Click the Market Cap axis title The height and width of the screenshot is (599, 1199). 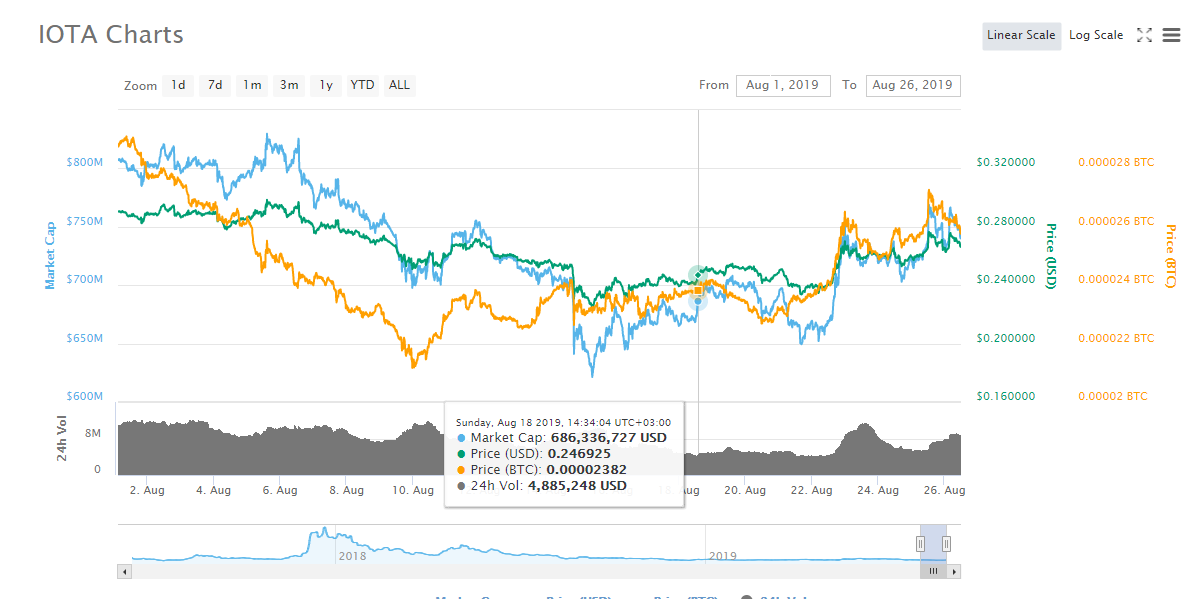[x=50, y=256]
